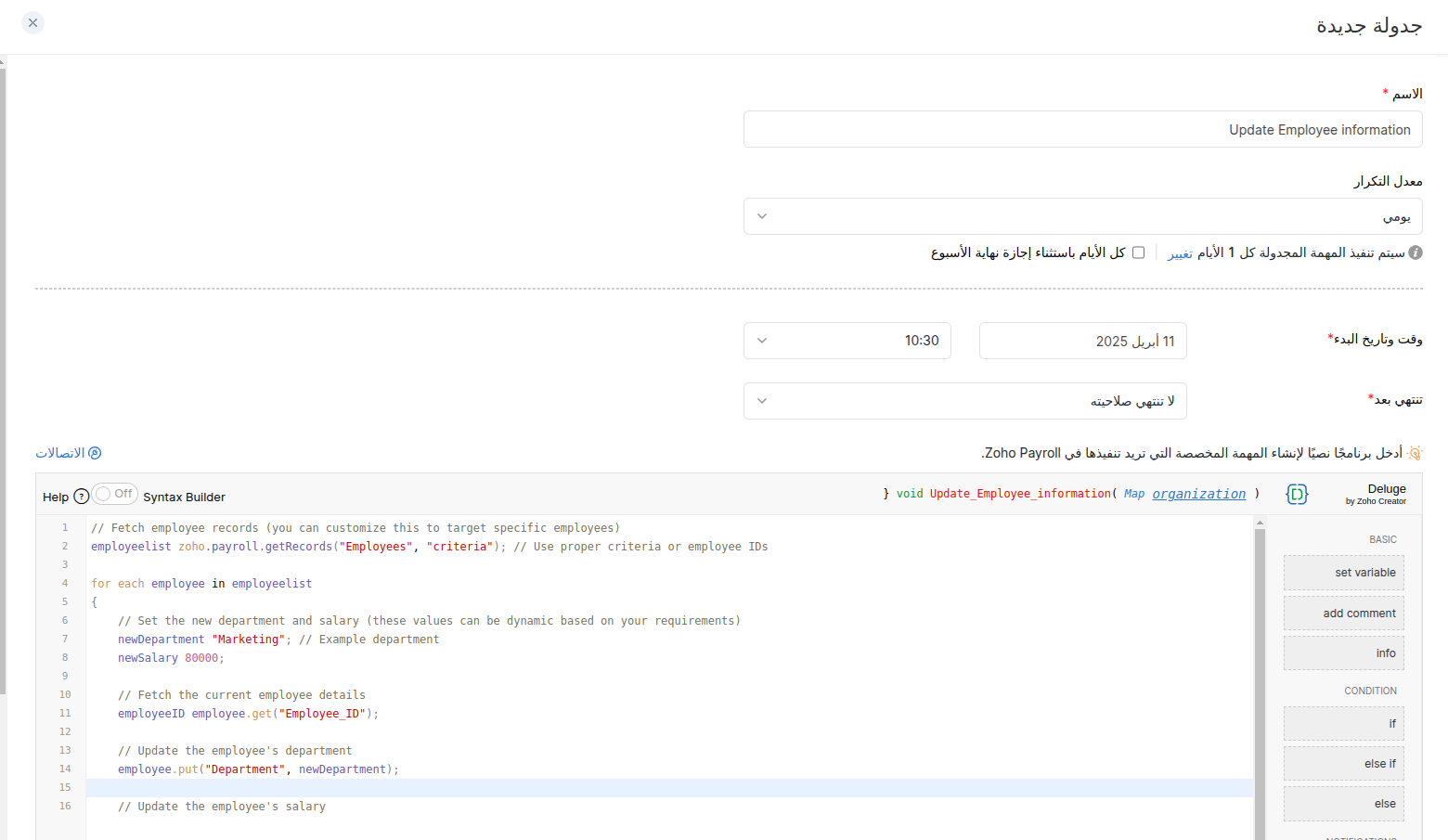Screen dimensions: 1448x840
Task: Add an 'if' condition block
Action: (x=1343, y=723)
